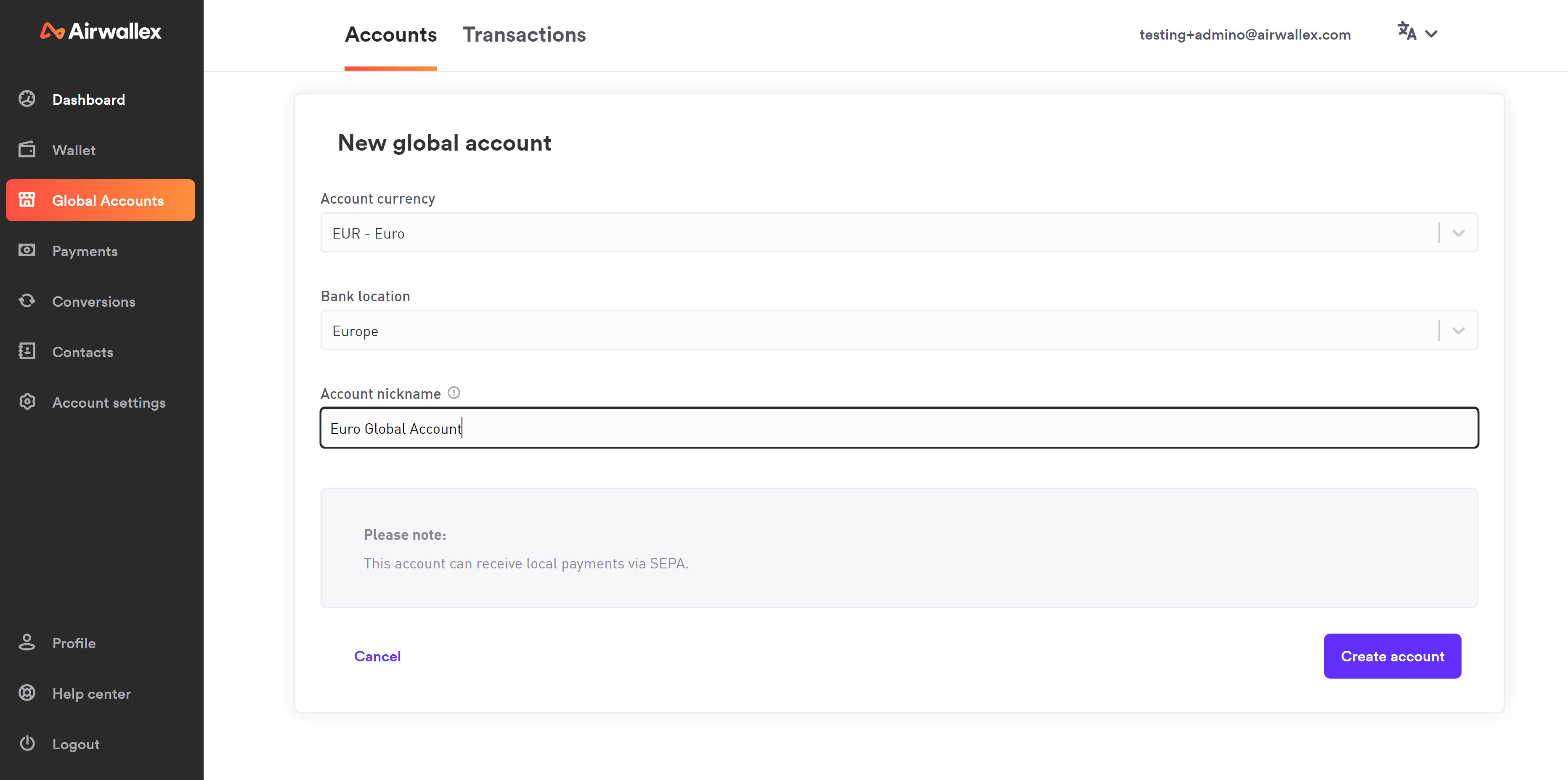Open Wallet via its sidebar icon
The height and width of the screenshot is (780, 1568).
[27, 149]
